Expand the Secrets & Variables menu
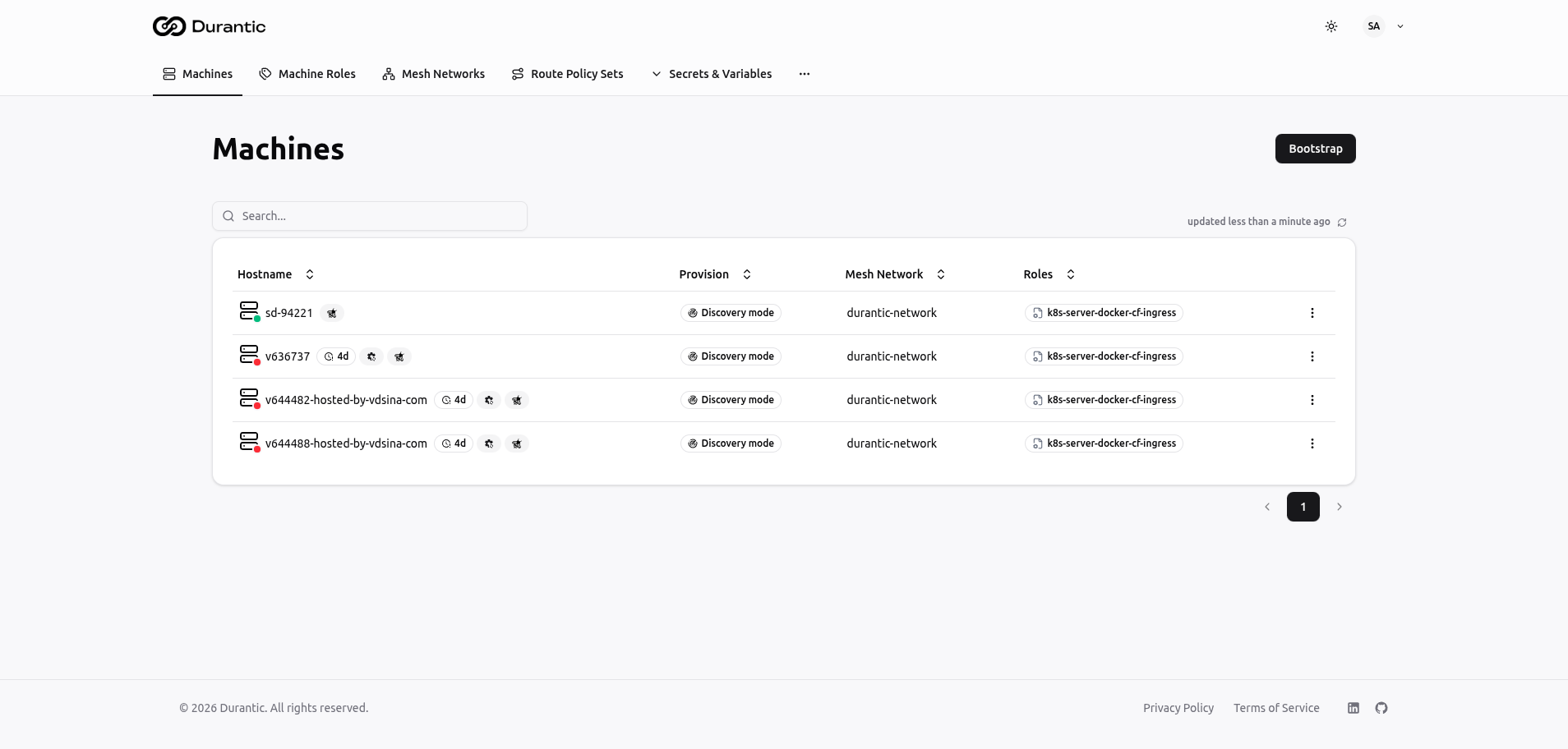The width and height of the screenshot is (1568, 749). [x=712, y=74]
